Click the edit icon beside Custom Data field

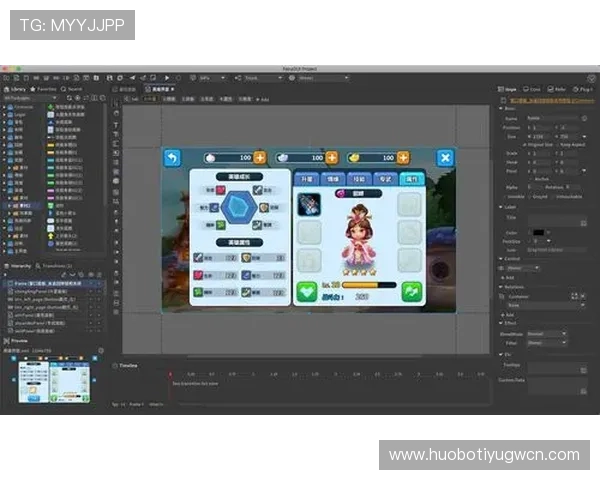[x=584, y=391]
